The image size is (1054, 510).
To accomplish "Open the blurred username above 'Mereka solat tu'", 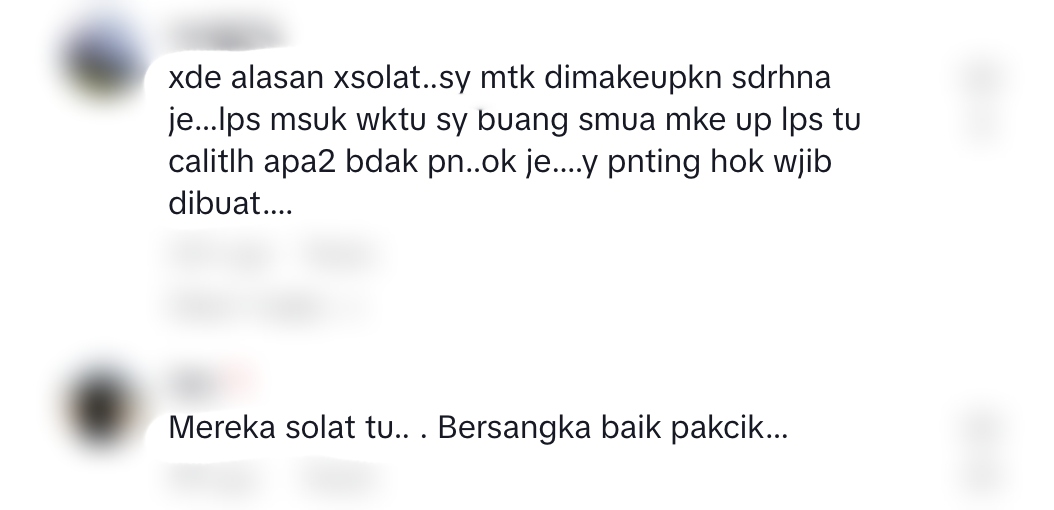I will click(192, 382).
